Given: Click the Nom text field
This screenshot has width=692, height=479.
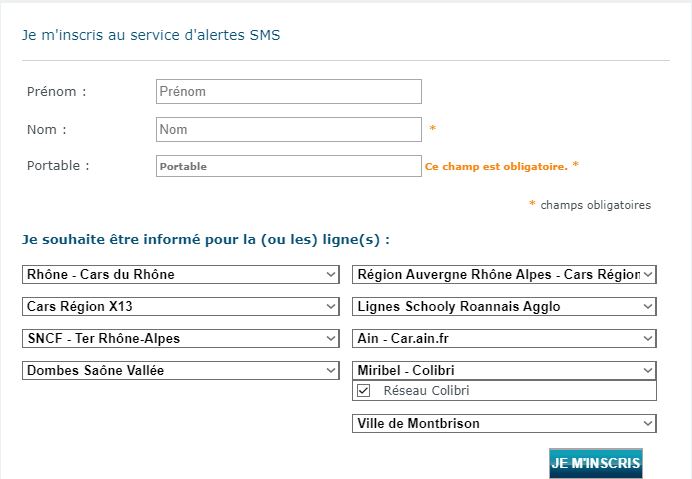Looking at the screenshot, I should tap(288, 130).
